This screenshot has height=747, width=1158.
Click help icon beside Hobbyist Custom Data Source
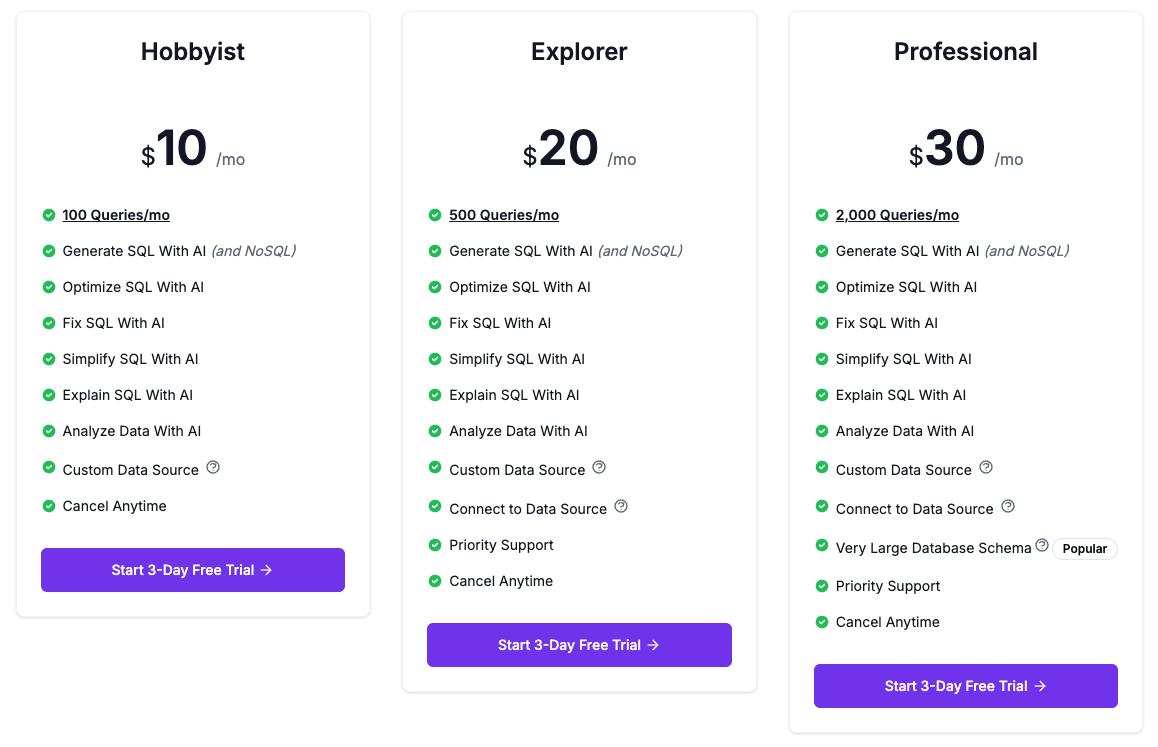coord(213,467)
